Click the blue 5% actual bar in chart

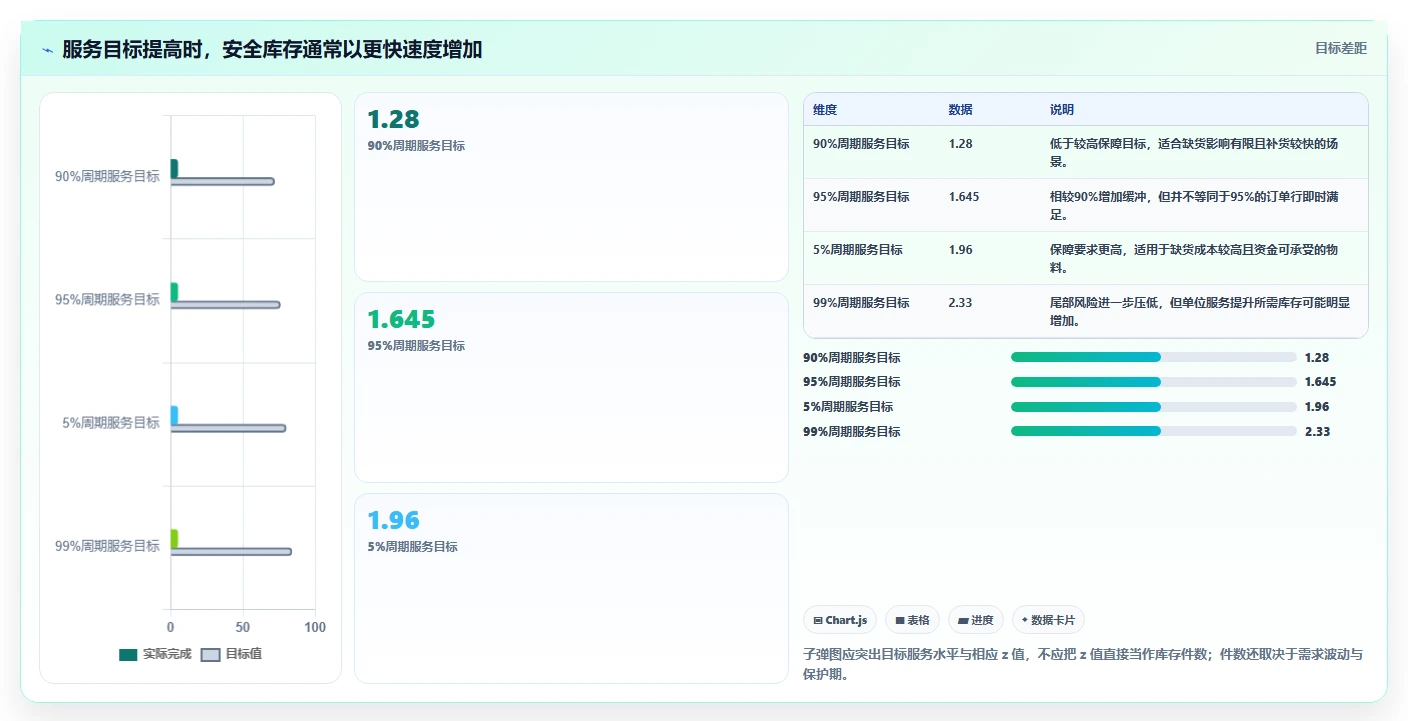pyautogui.click(x=174, y=415)
